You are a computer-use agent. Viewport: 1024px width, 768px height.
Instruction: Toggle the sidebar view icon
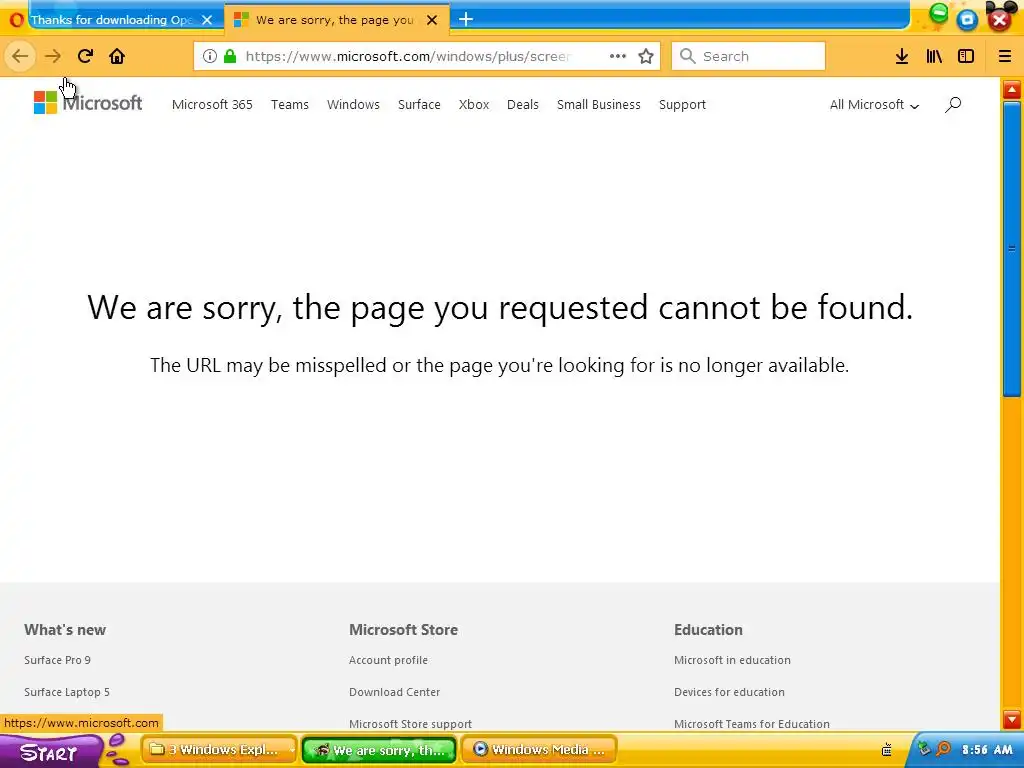click(x=966, y=56)
